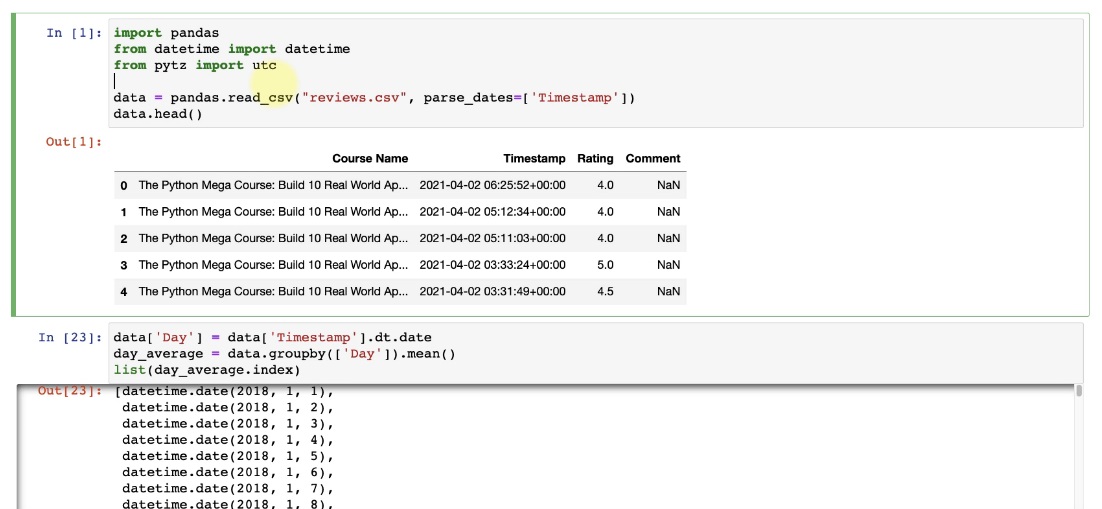The height and width of the screenshot is (509, 1102).
Task: Click the row index 0 in the dataframe
Action: (124, 186)
